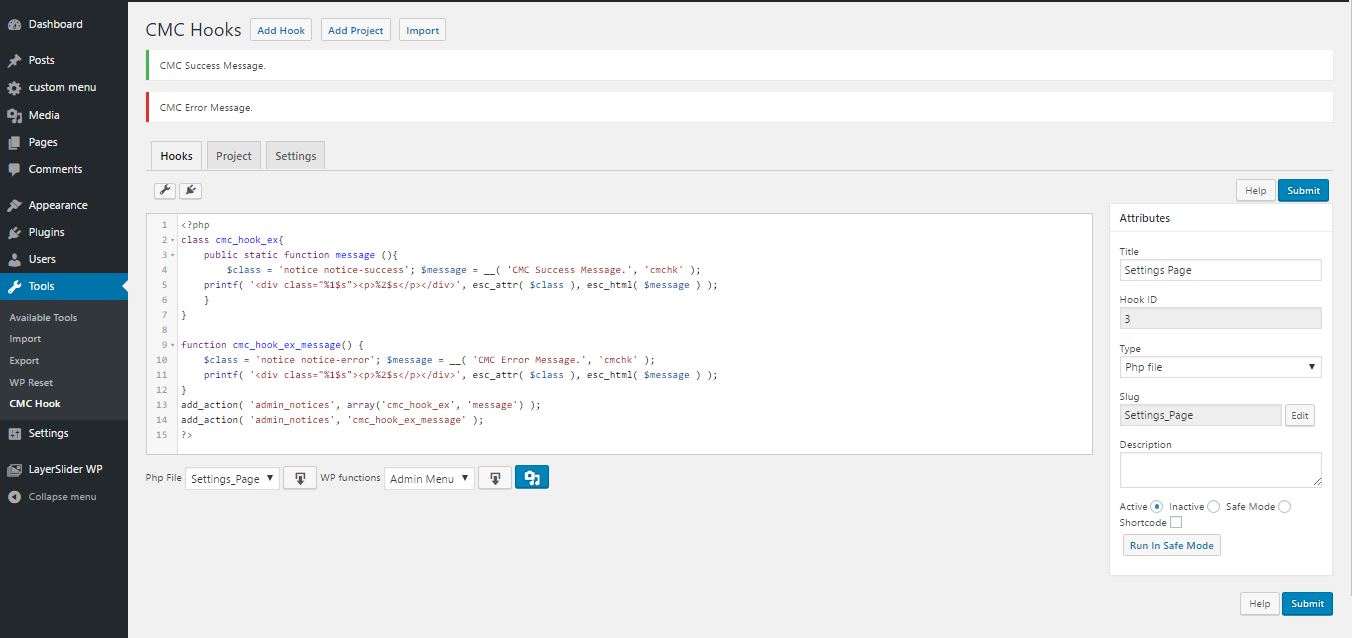This screenshot has height=638, width=1352.
Task: Click code line 14 add_action cmc_hook_ex_message
Action: pos(332,420)
